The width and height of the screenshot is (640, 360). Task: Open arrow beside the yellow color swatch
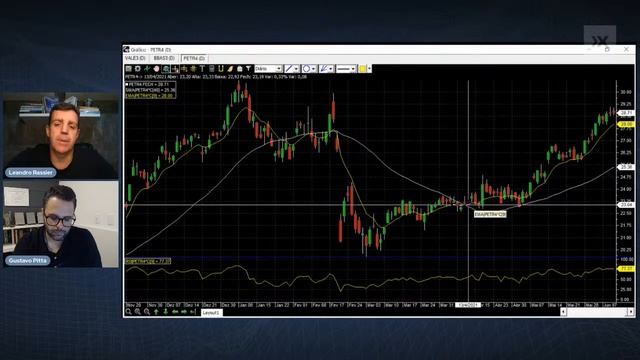369,69
